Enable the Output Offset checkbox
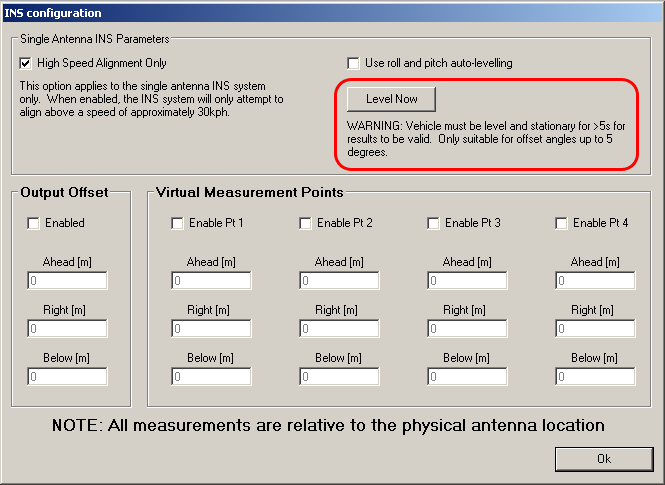The image size is (665, 485). point(33,223)
